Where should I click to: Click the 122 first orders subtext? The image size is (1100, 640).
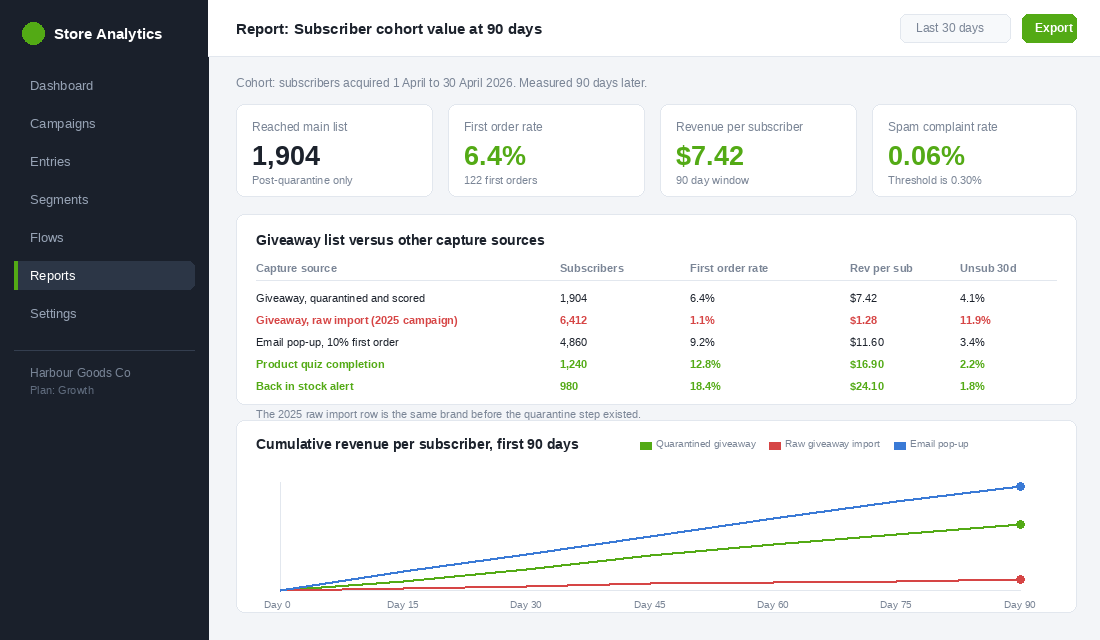500,180
